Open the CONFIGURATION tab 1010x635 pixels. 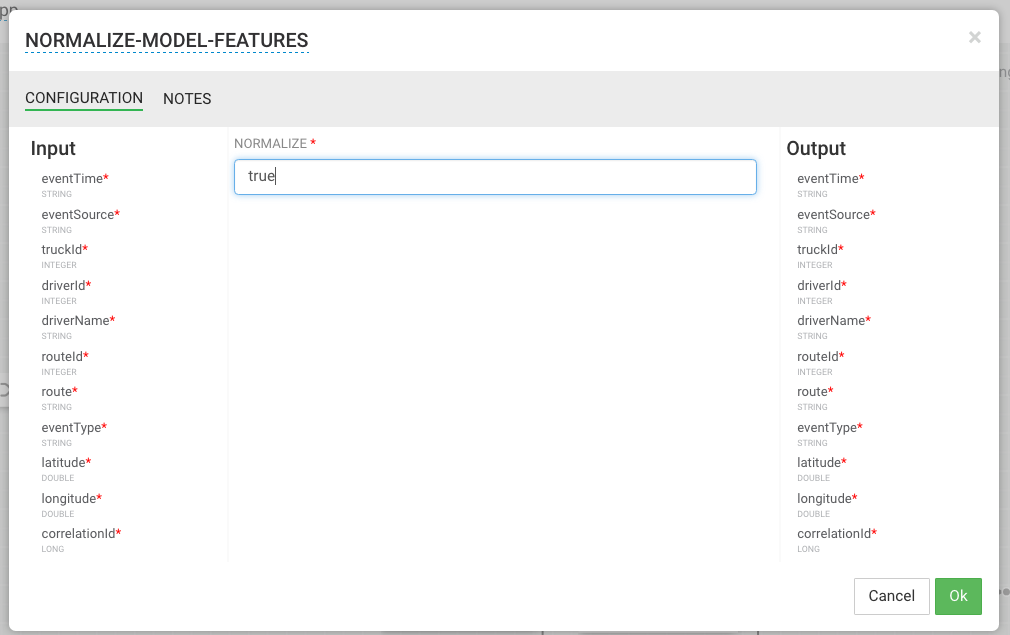pos(84,99)
